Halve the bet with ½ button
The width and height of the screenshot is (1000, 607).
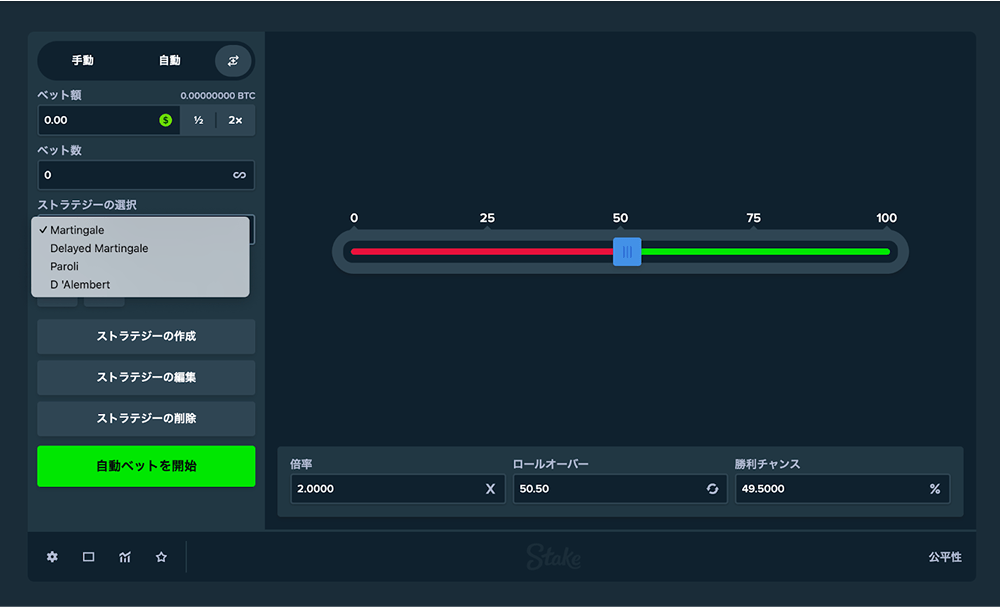coord(198,120)
